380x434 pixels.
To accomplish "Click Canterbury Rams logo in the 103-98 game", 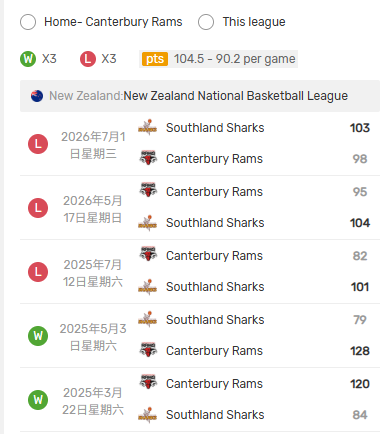I will (148, 158).
